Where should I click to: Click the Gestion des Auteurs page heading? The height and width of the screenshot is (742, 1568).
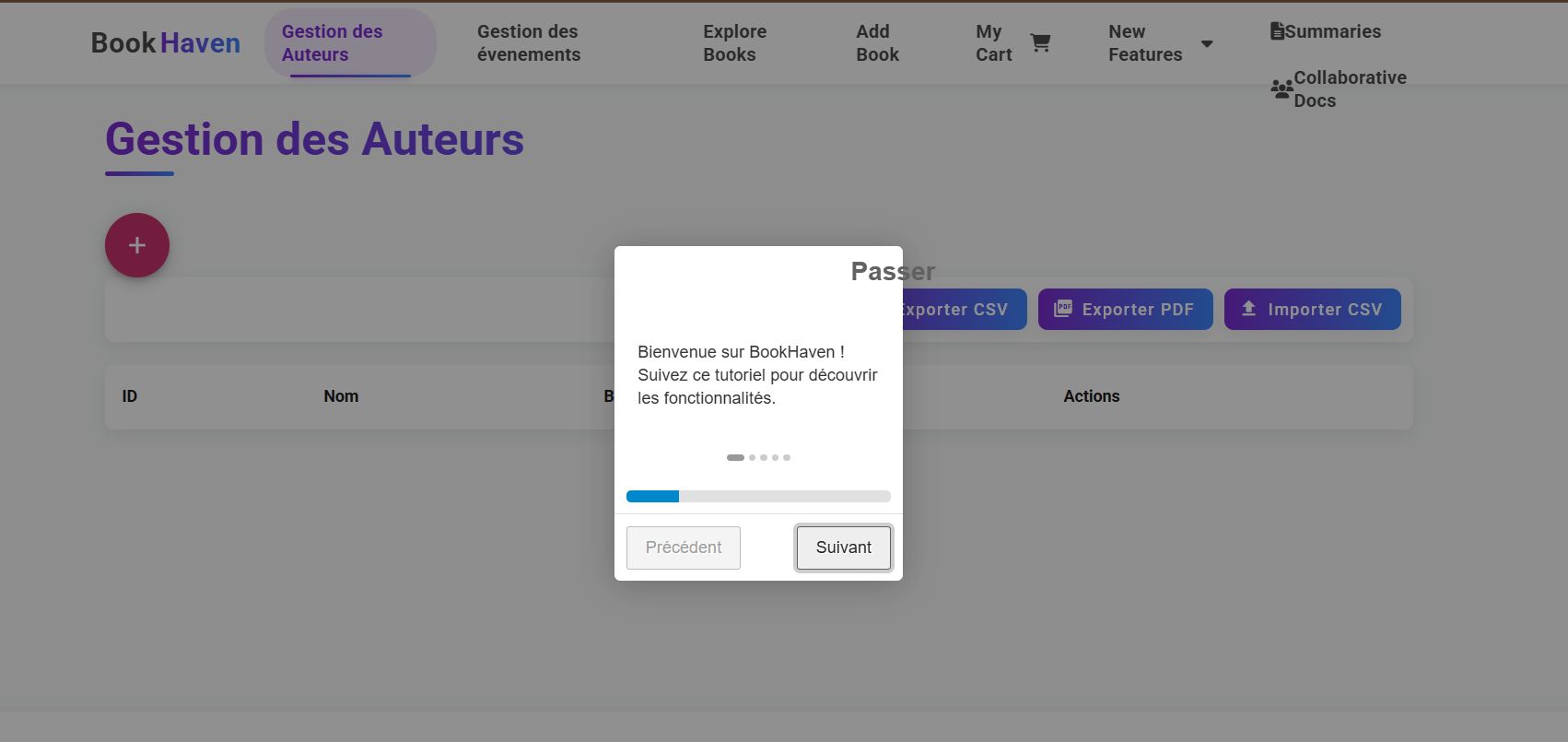coord(314,139)
